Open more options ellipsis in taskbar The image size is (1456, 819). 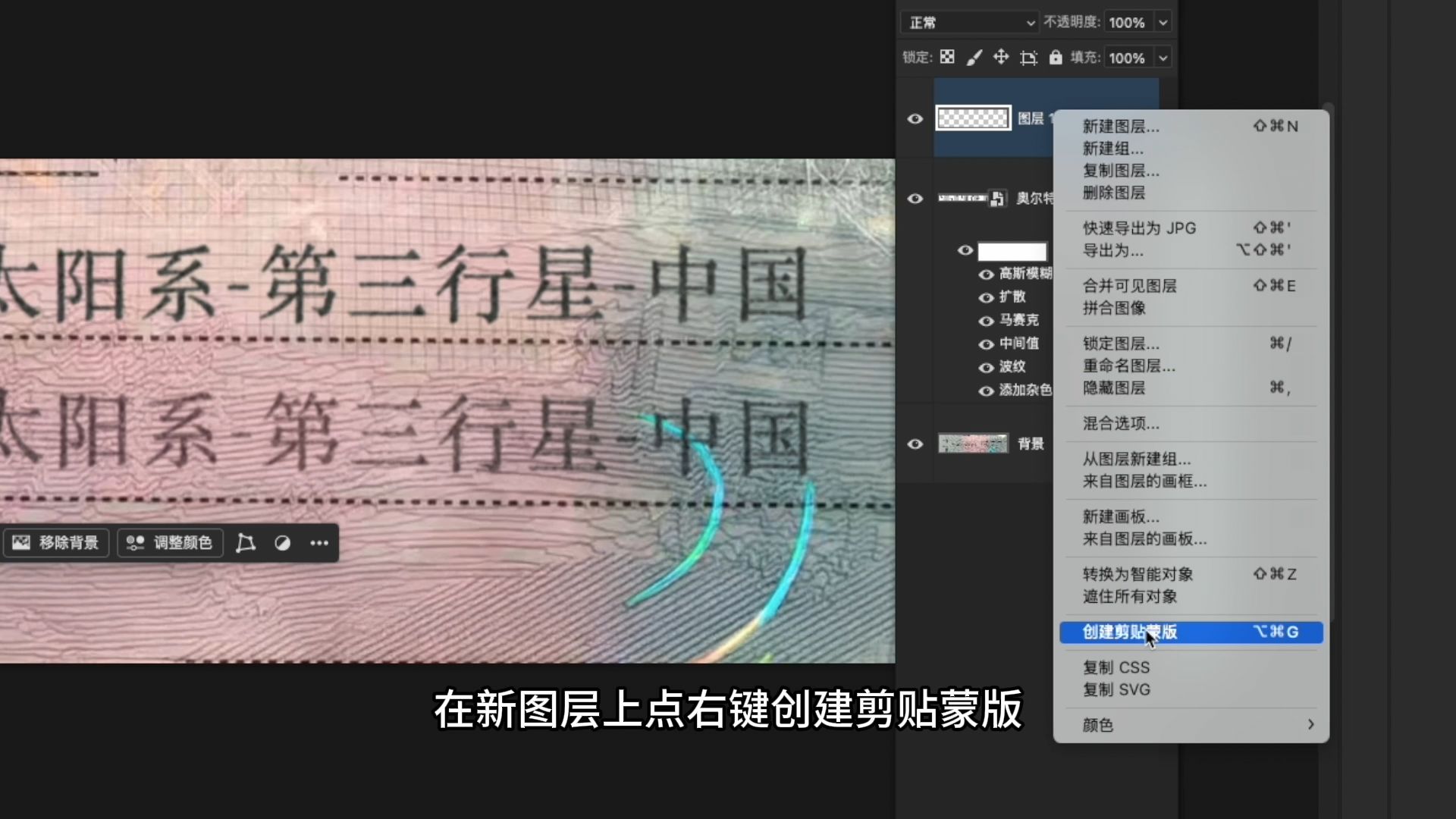click(319, 543)
